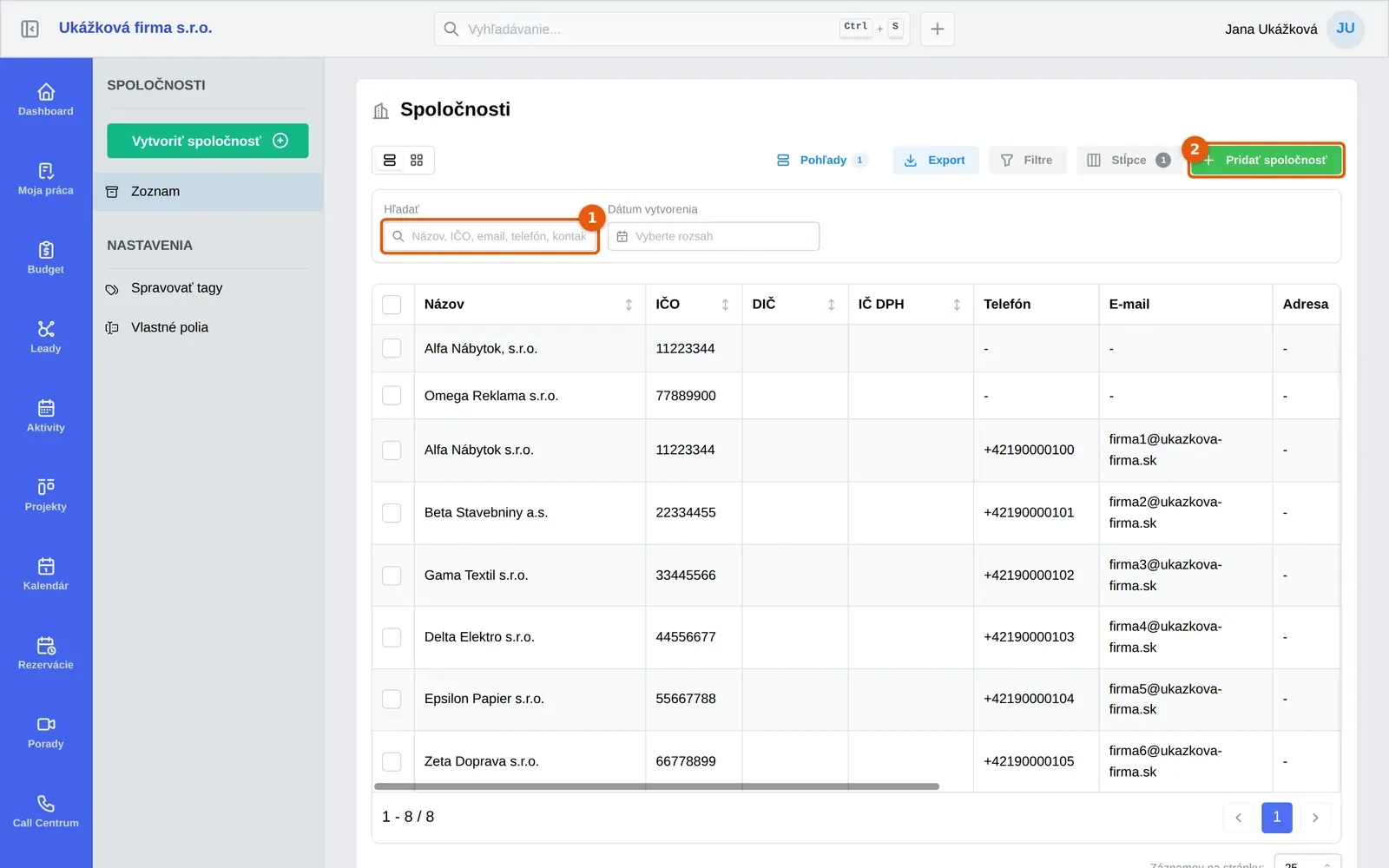The height and width of the screenshot is (868, 1389).
Task: Open Moja práca section
Action: [x=46, y=178]
